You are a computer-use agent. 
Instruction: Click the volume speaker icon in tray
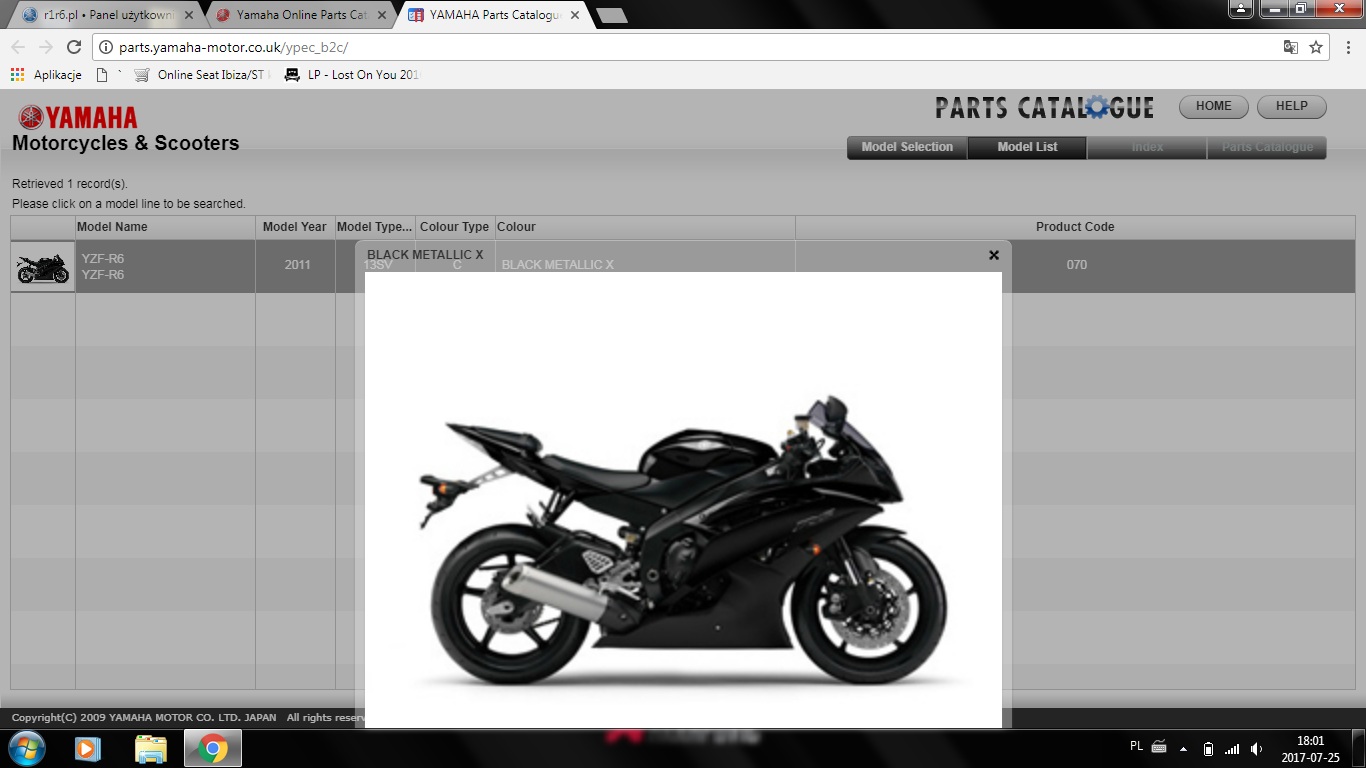pyautogui.click(x=1256, y=749)
